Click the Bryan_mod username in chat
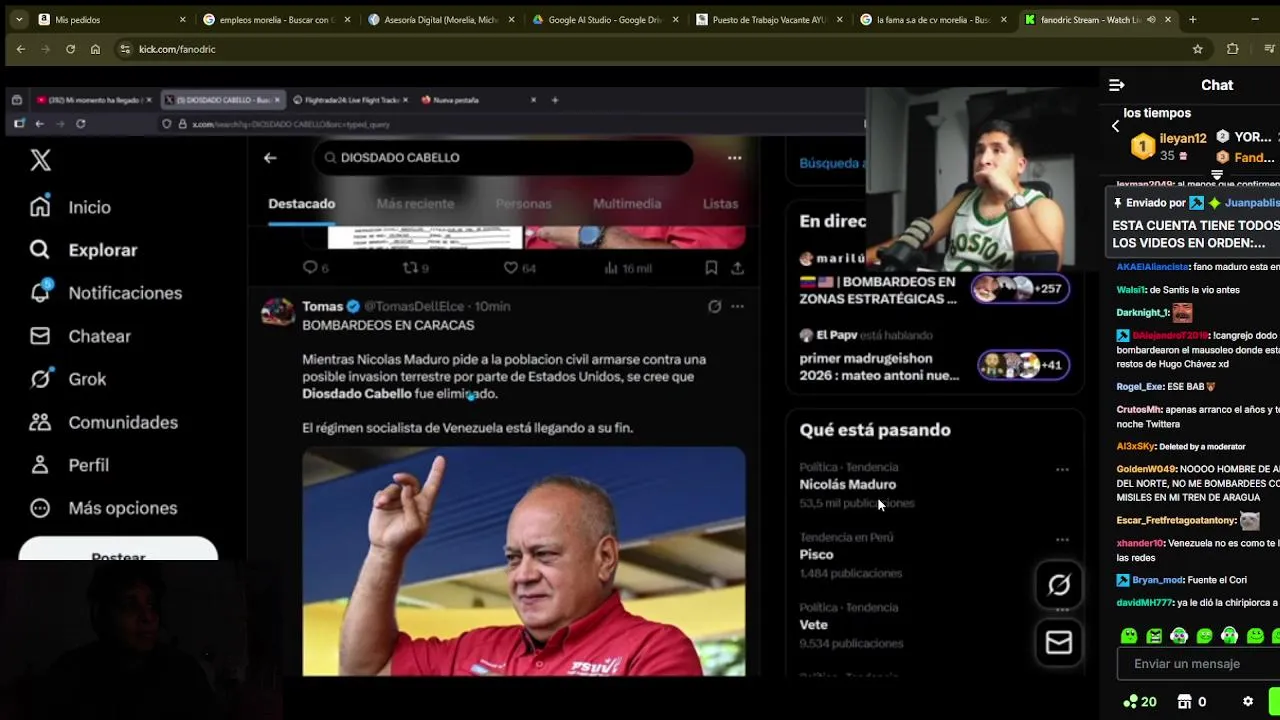The width and height of the screenshot is (1280, 720). (x=1158, y=580)
